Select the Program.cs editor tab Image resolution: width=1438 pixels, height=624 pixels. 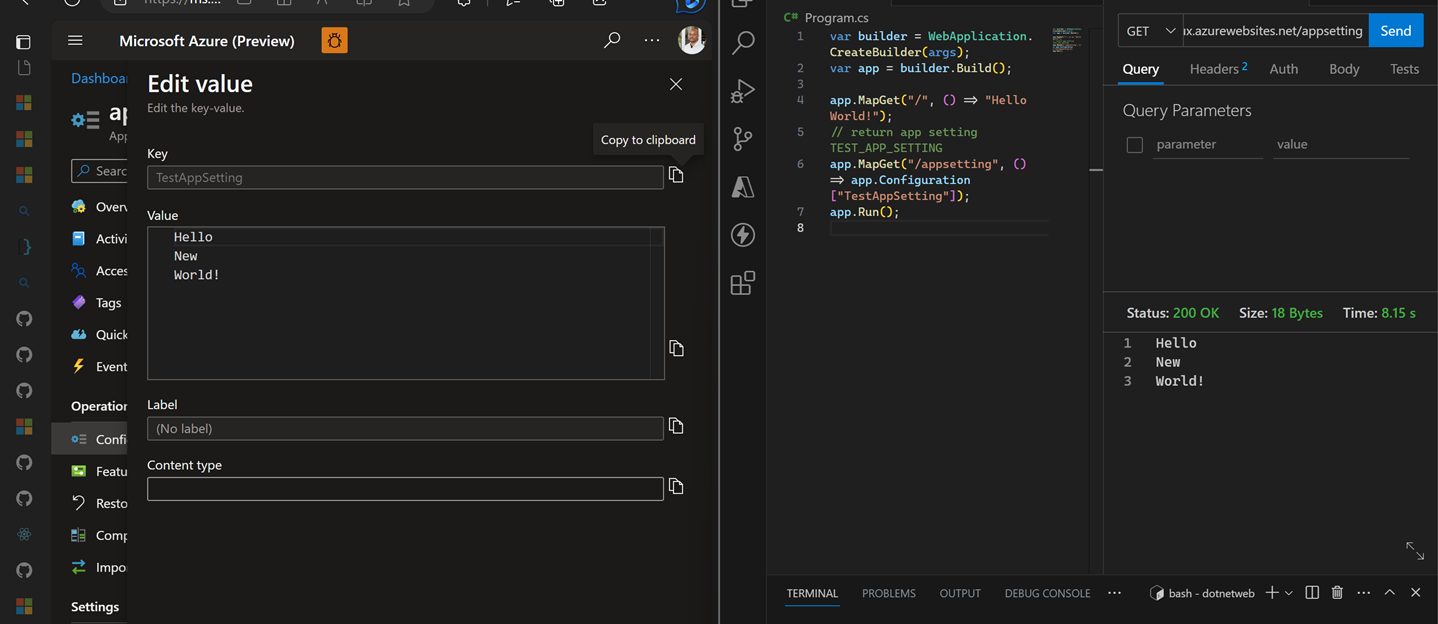pyautogui.click(x=829, y=17)
